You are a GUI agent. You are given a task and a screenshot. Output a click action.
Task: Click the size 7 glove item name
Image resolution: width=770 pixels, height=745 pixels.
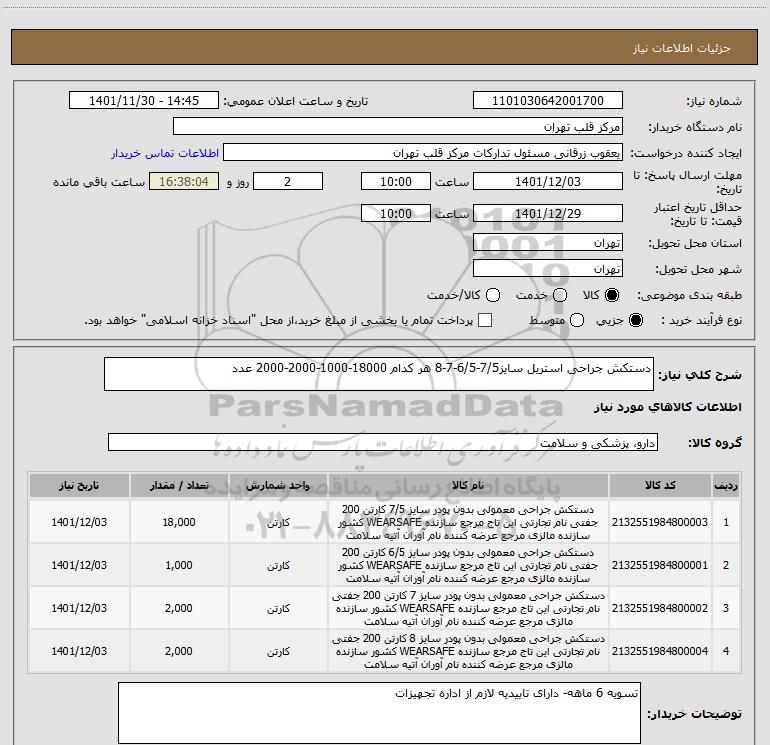pyautogui.click(x=468, y=608)
